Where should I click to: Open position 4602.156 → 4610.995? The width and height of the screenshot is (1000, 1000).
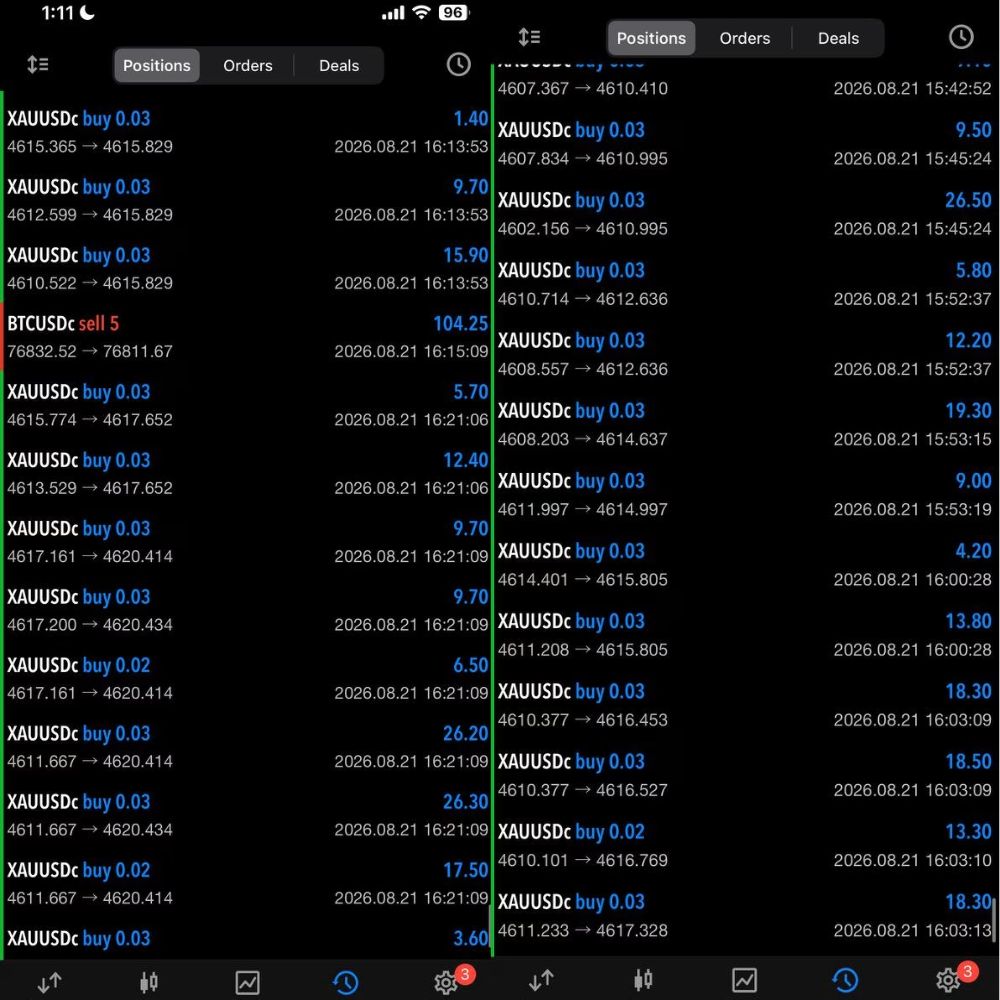click(x=746, y=214)
